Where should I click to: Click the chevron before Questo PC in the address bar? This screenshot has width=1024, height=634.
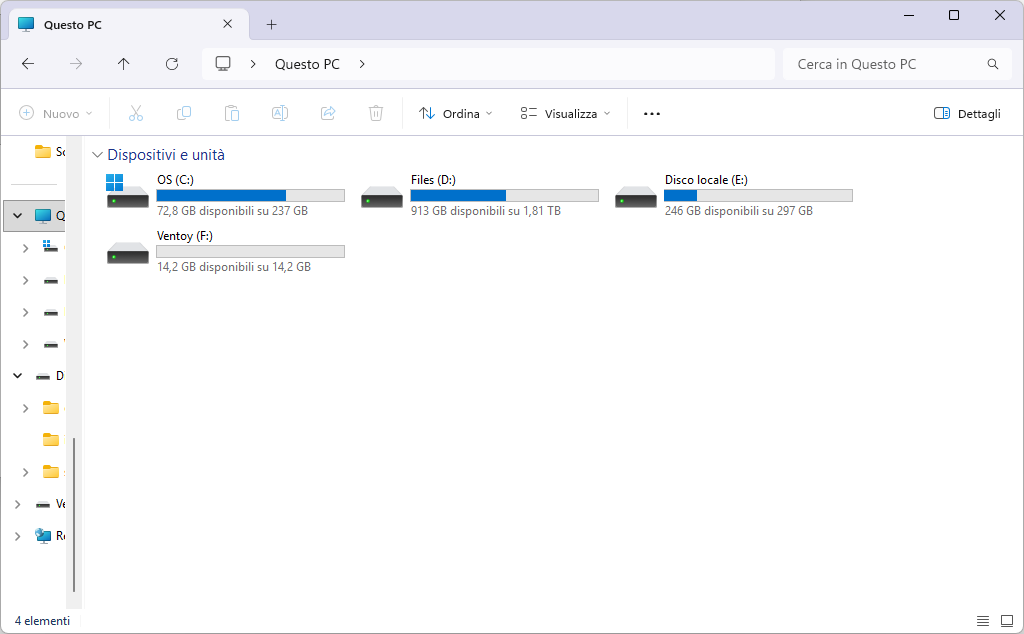tap(253, 64)
